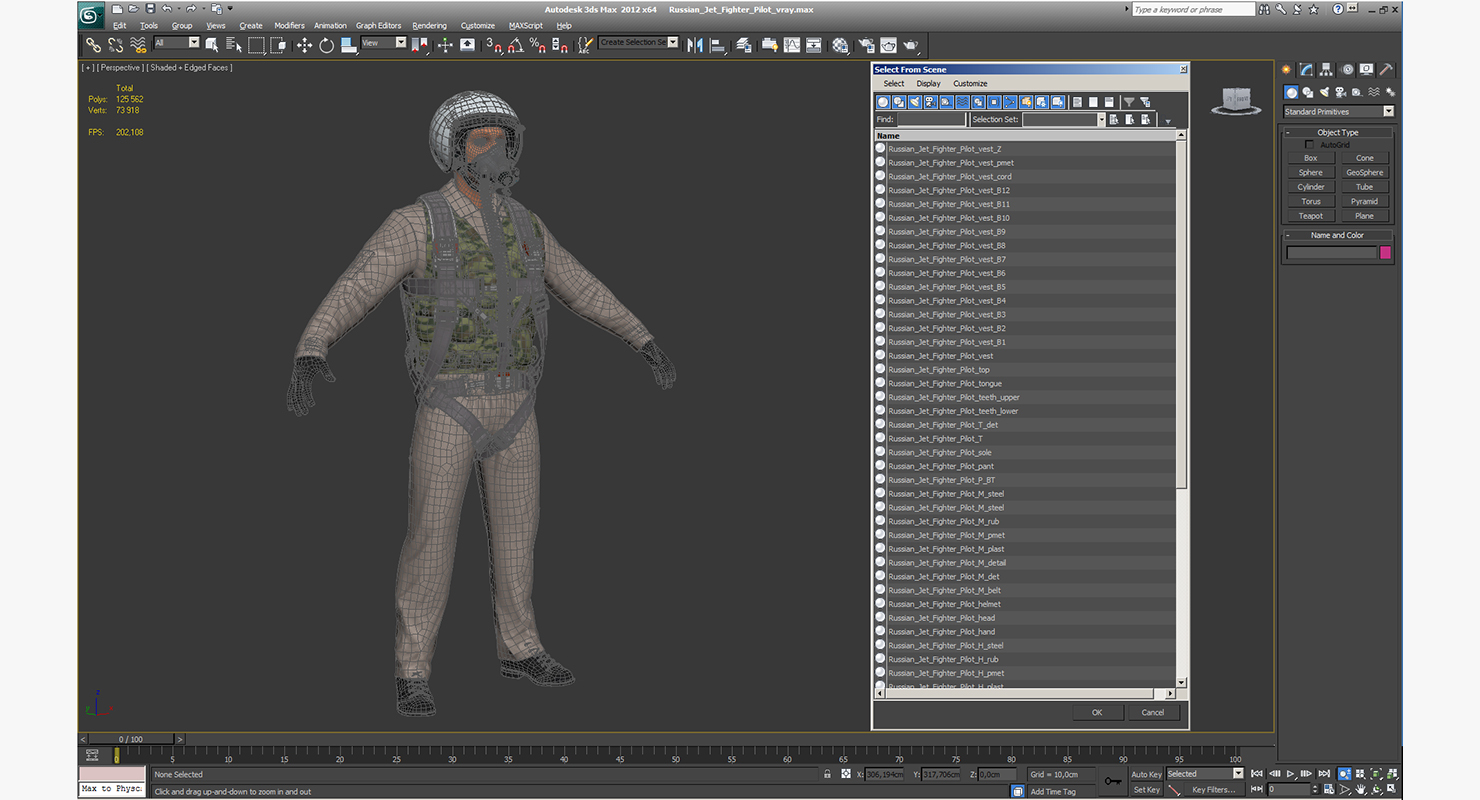Activate the Select and Rotate tool

326,45
